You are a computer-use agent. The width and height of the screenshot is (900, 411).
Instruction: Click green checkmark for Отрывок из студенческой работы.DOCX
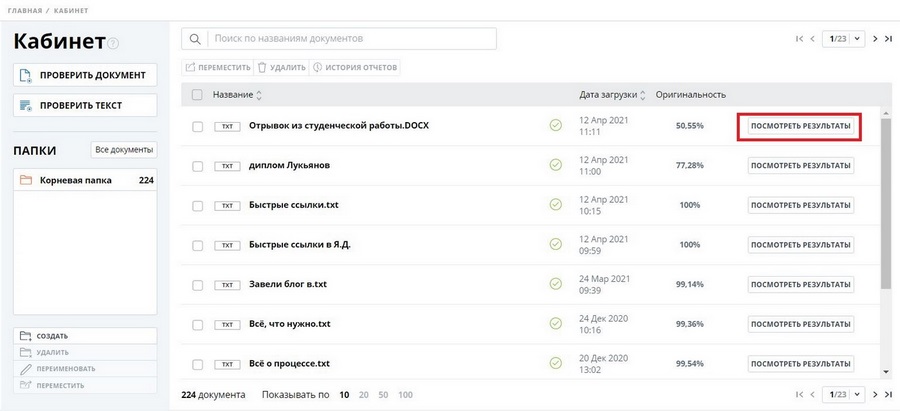point(556,126)
